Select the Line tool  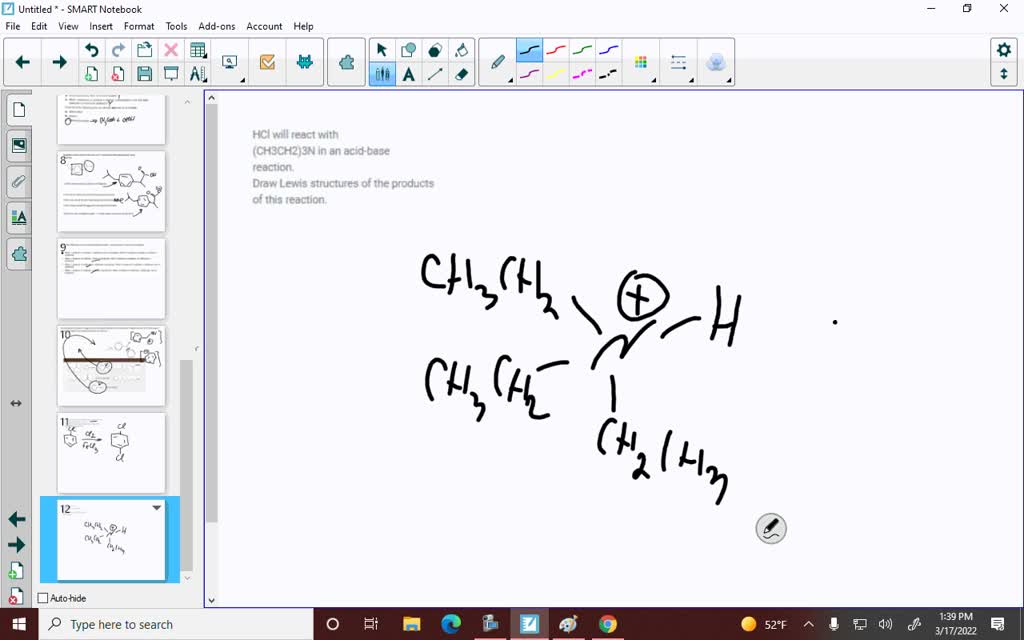tap(435, 74)
